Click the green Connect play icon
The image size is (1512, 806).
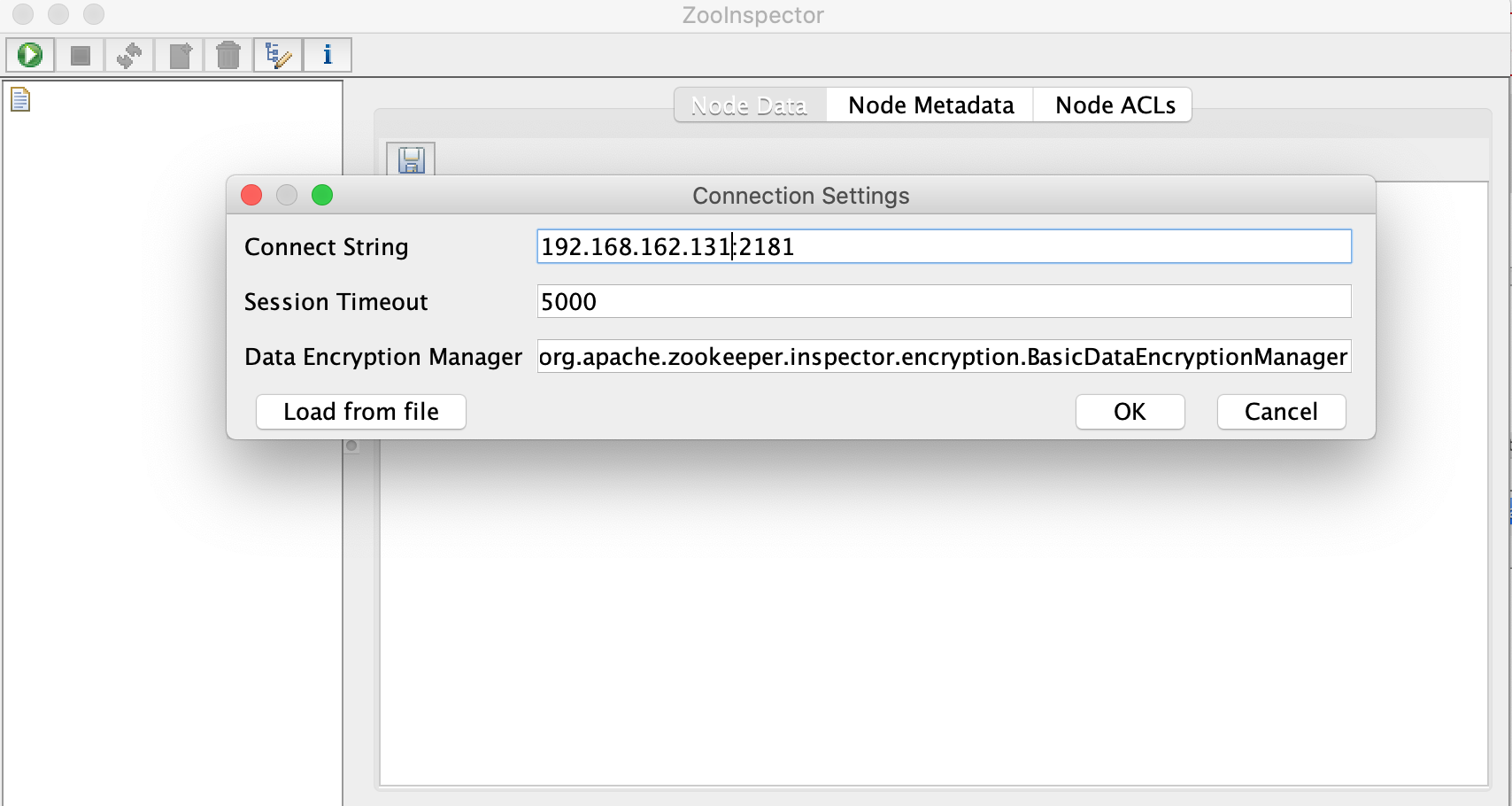click(30, 55)
